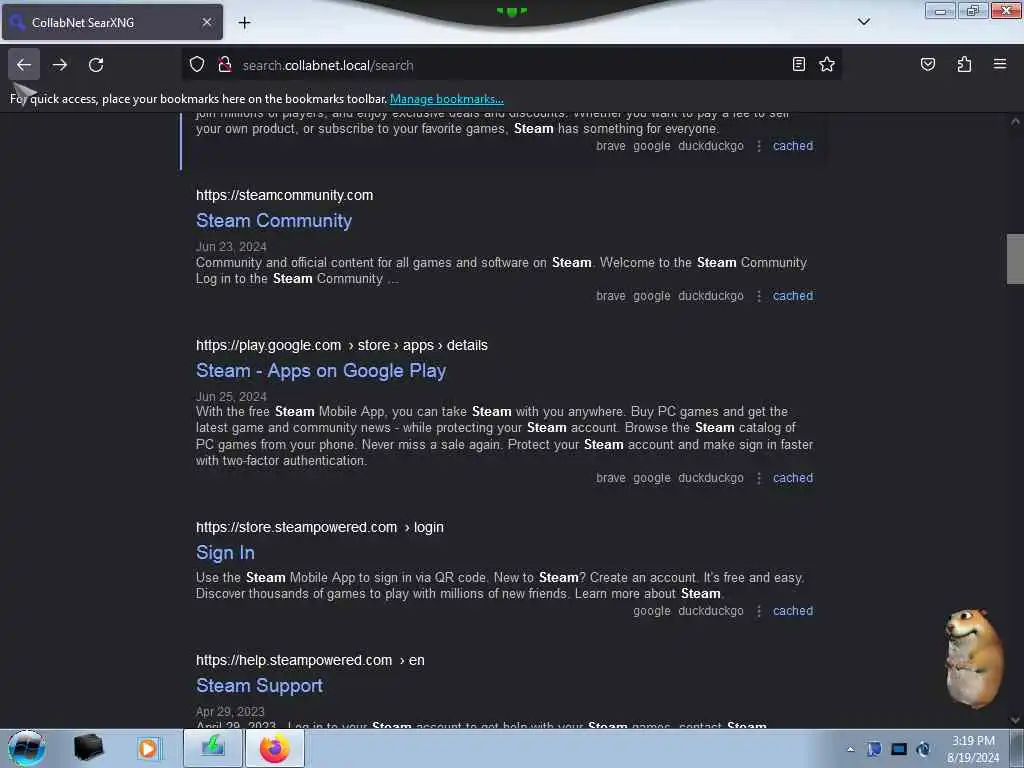The image size is (1024, 768).
Task: Open the Windows Start orb
Action: point(26,748)
